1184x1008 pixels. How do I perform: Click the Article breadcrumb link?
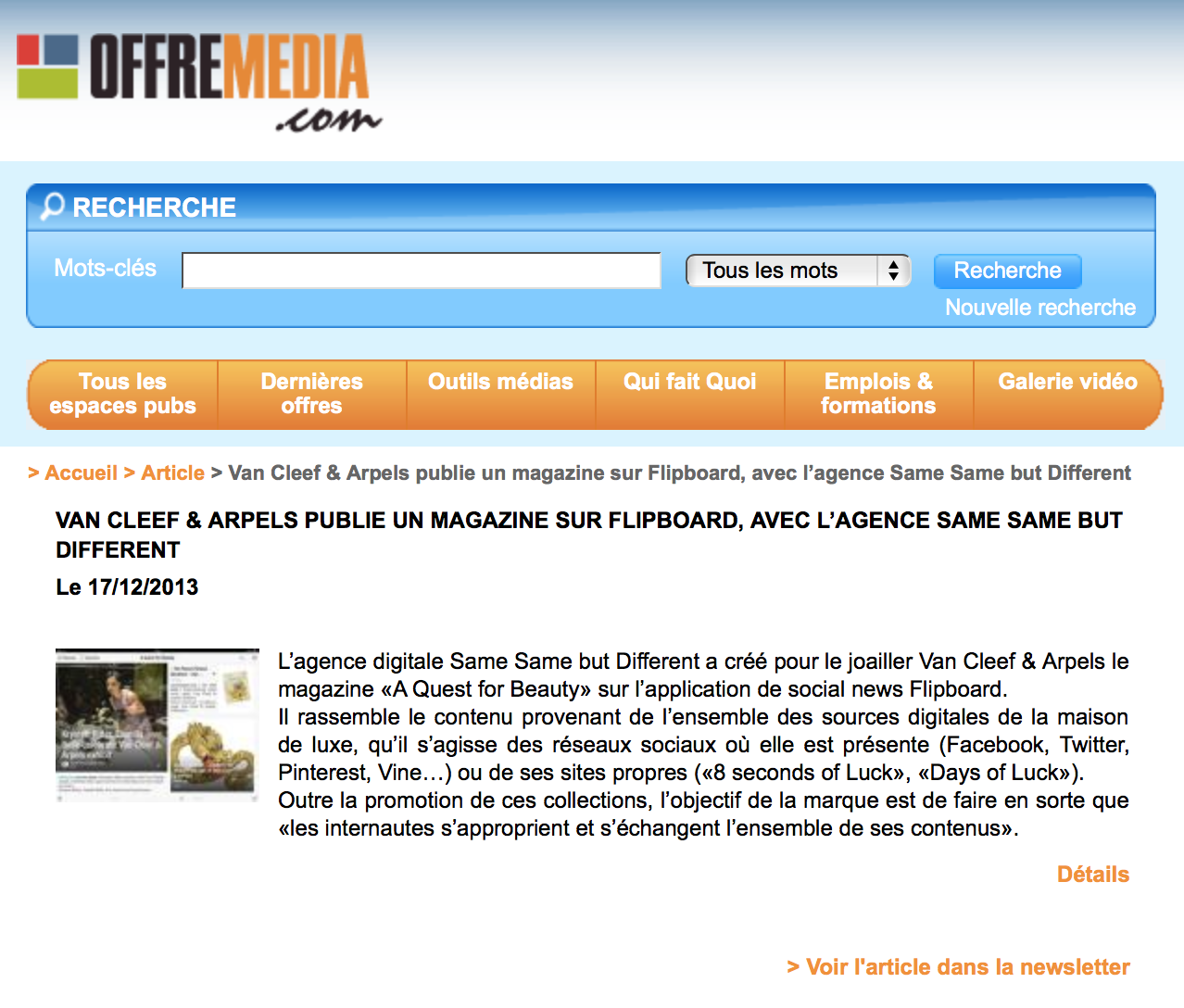tap(172, 473)
